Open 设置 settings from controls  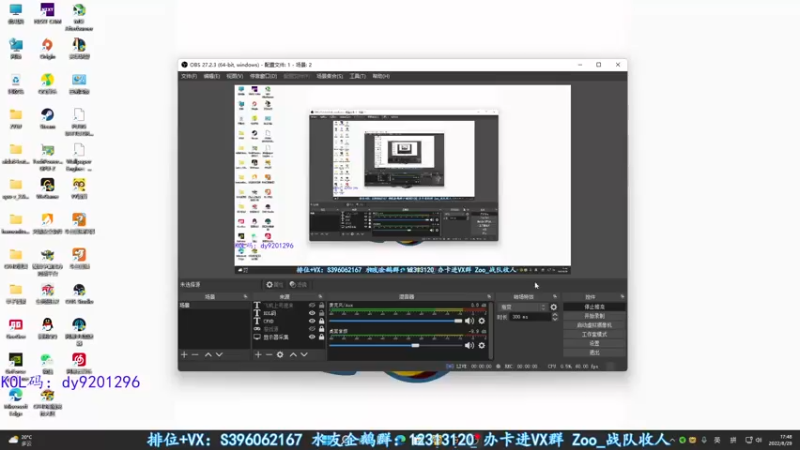coord(594,343)
